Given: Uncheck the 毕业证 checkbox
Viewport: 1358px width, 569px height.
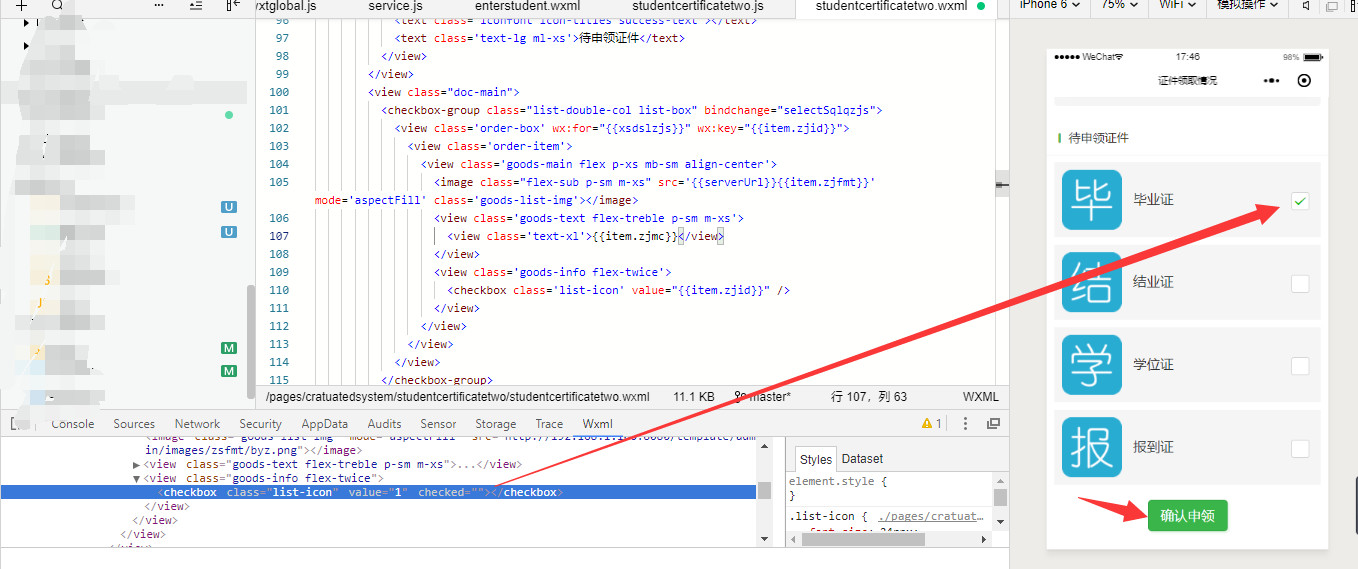Looking at the screenshot, I should click(x=1299, y=201).
